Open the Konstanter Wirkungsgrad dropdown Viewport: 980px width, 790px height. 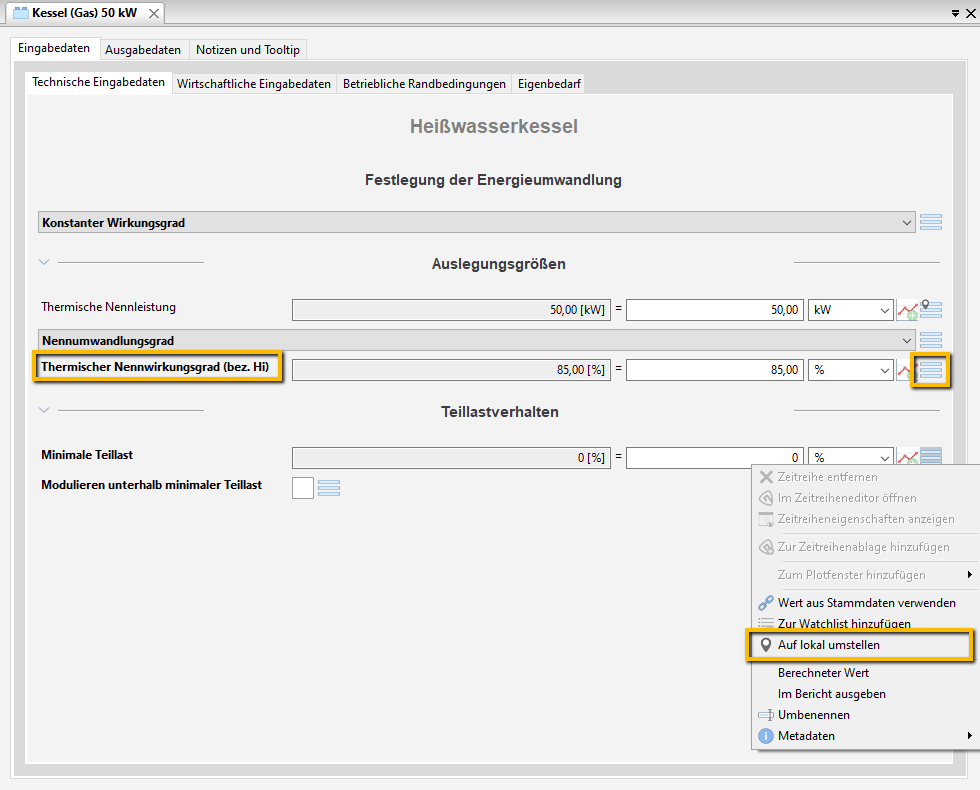(x=906, y=223)
